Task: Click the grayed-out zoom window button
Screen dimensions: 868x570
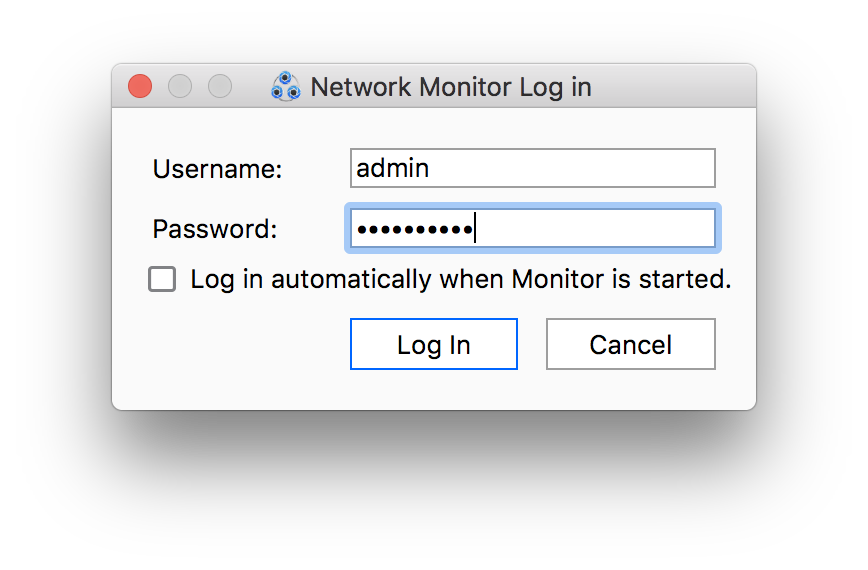Action: [x=220, y=87]
